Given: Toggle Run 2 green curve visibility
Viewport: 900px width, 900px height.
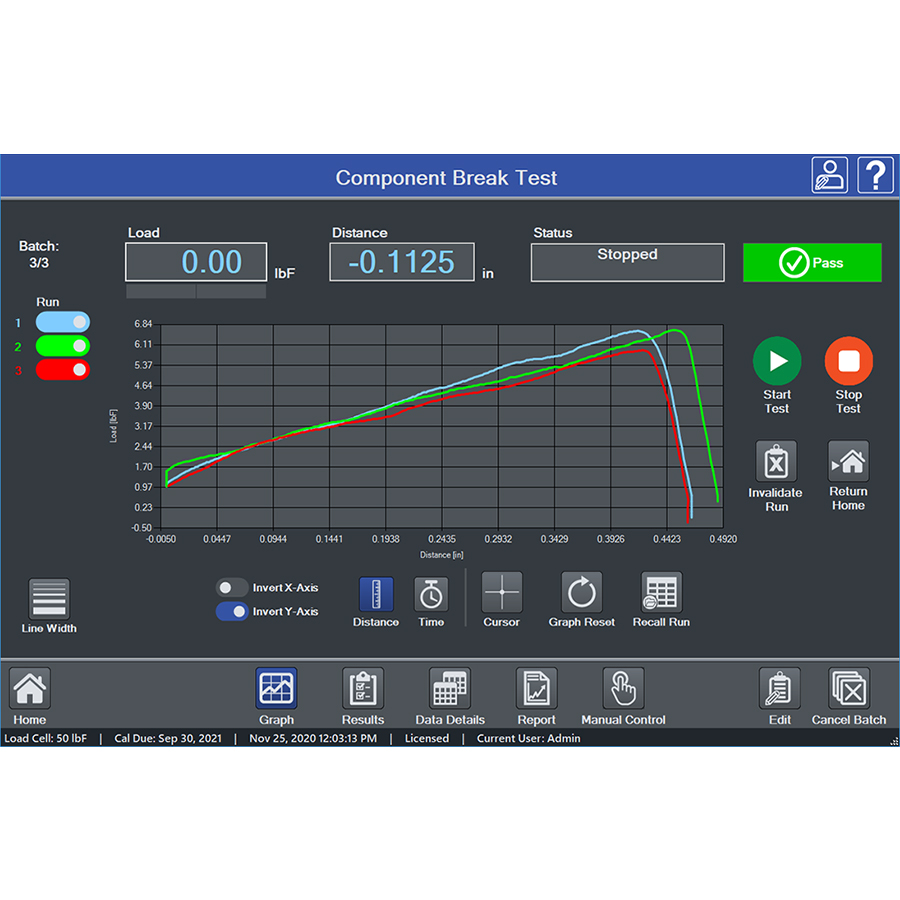Looking at the screenshot, I should (x=63, y=346).
